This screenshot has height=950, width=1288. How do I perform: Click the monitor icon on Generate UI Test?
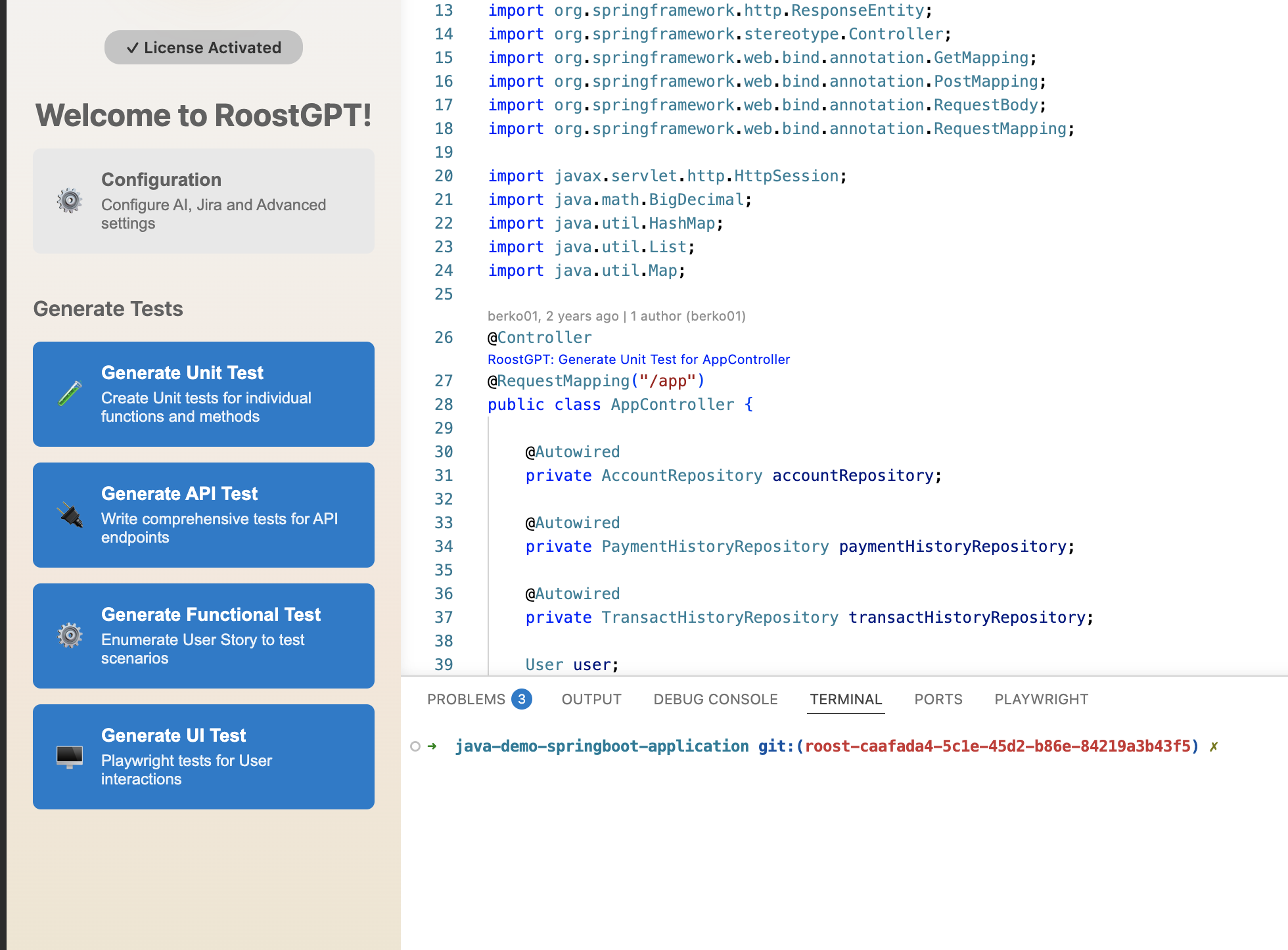click(68, 756)
